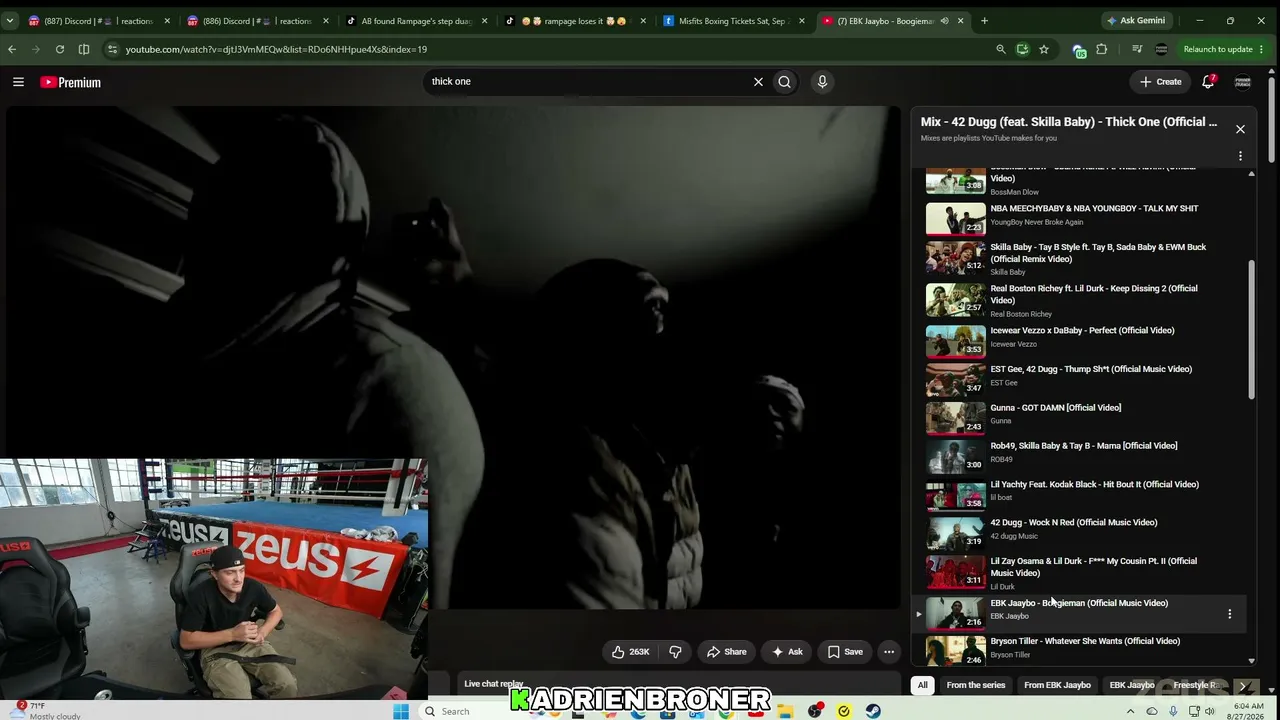
Task: Open Steam from the taskbar
Action: [x=873, y=711]
